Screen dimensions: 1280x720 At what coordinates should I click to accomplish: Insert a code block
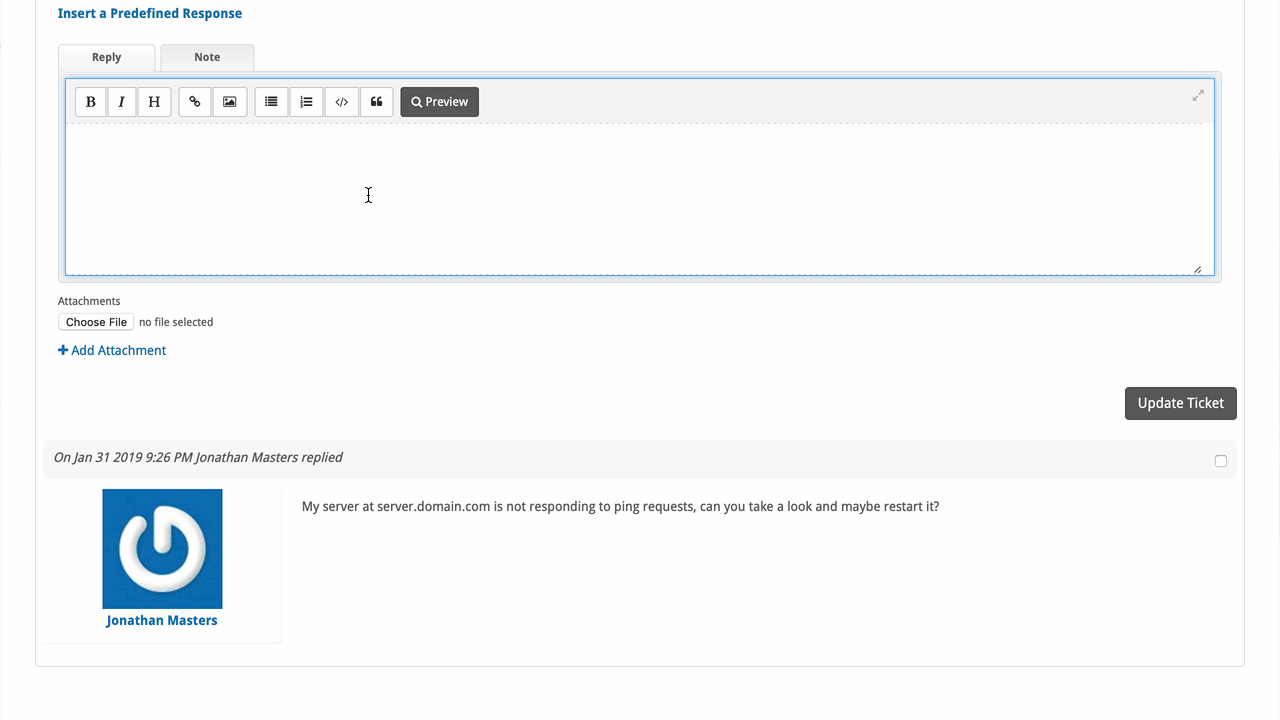point(341,102)
